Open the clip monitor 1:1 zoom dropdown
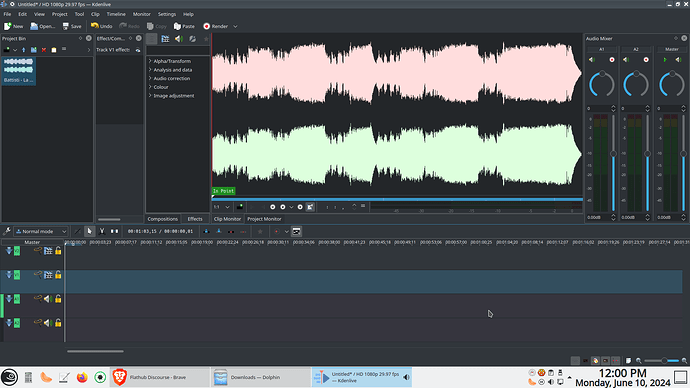The image size is (690, 388). point(222,207)
